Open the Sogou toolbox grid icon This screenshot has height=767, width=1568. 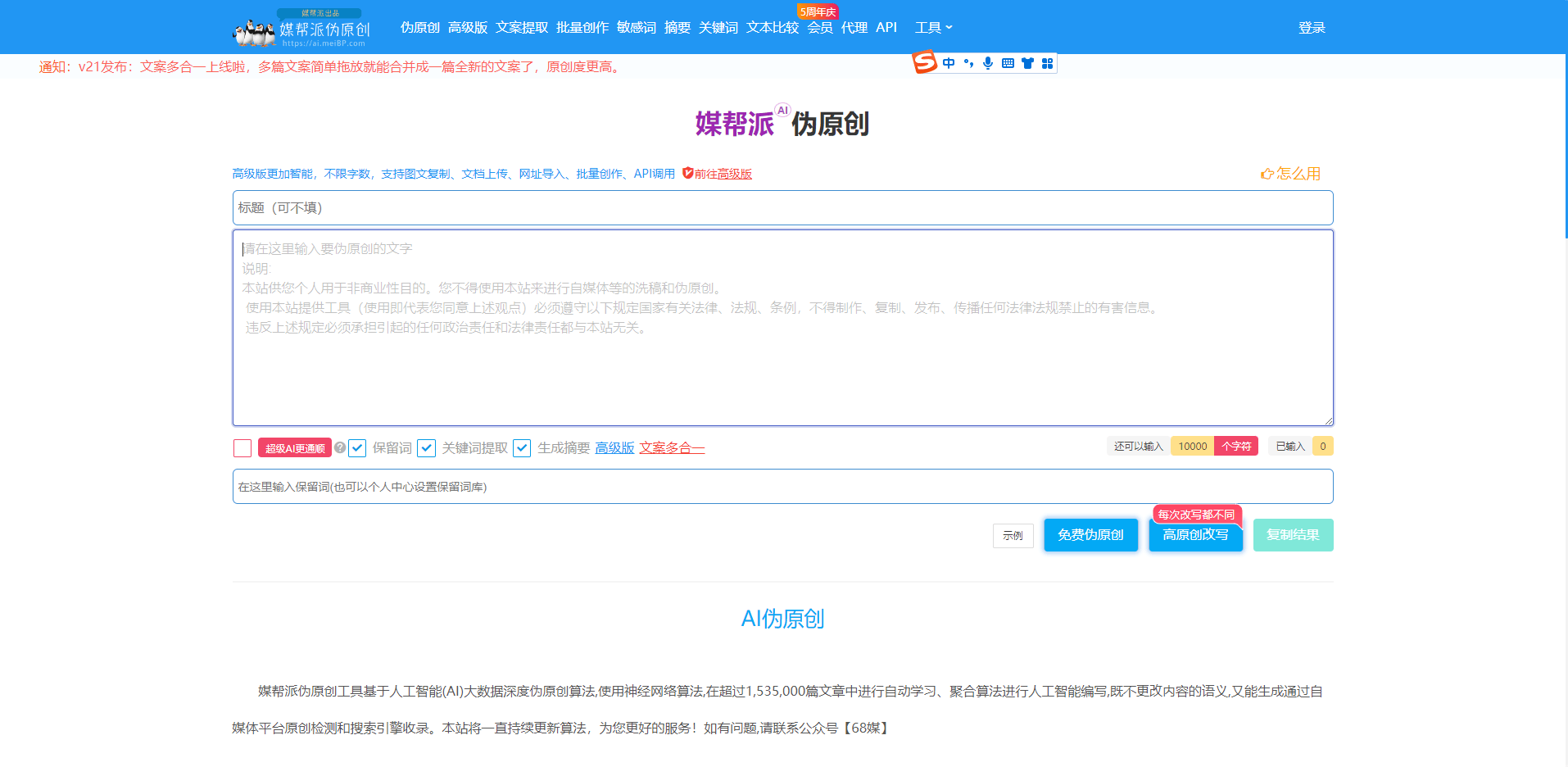pyautogui.click(x=1047, y=62)
